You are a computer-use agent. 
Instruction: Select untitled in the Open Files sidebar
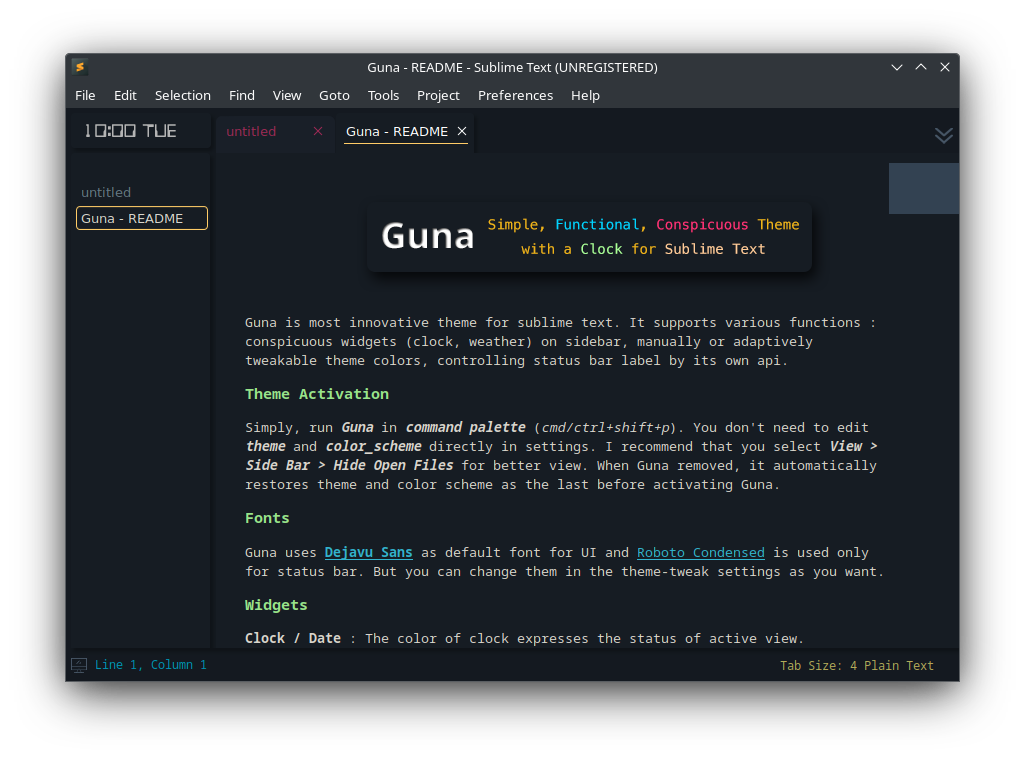pos(106,192)
